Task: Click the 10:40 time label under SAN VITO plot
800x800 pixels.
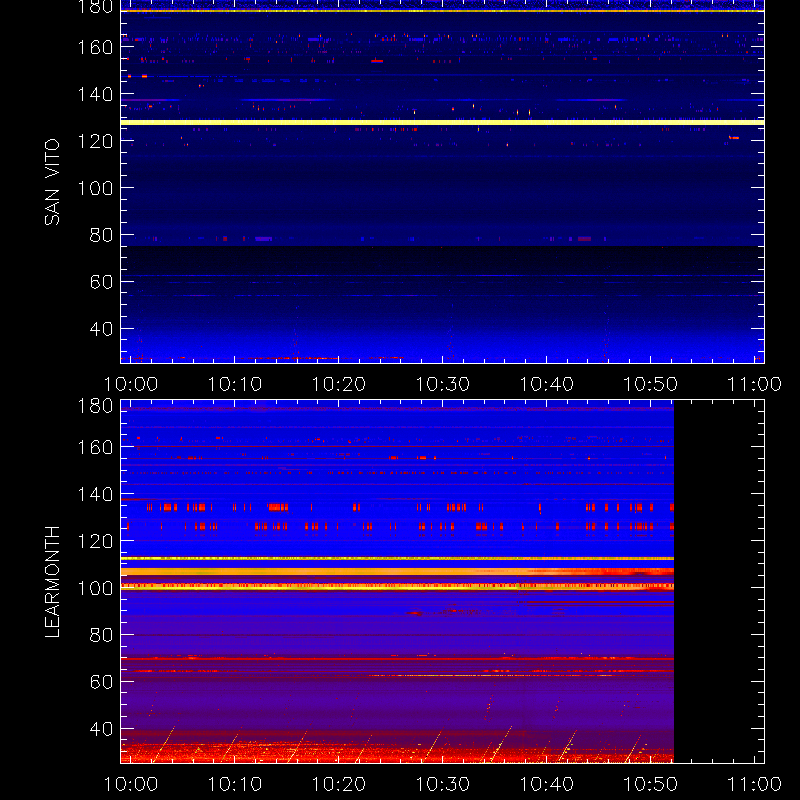Action: [x=547, y=384]
